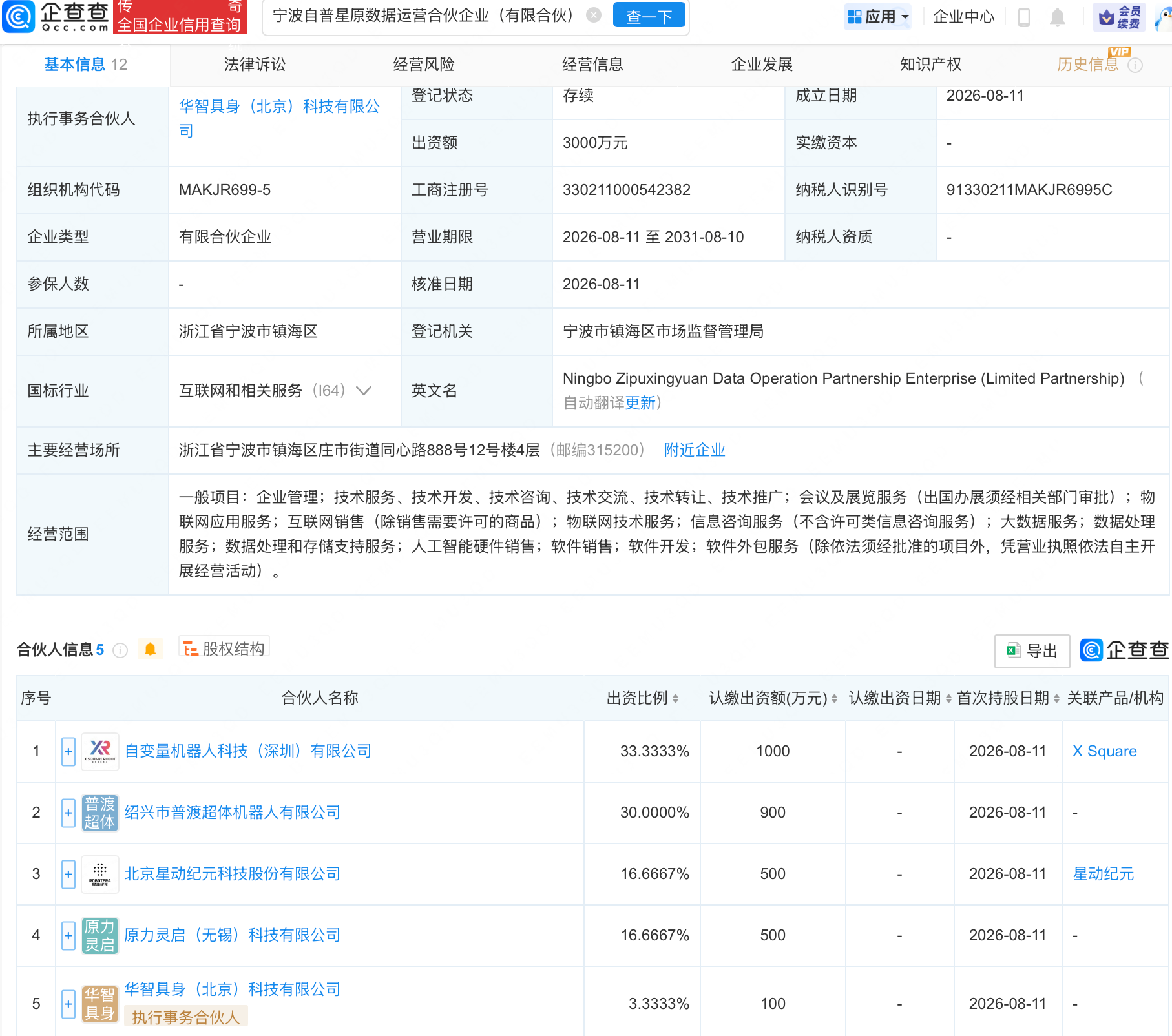The height and width of the screenshot is (1036, 1172).
Task: Clear the company search field
Action: [594, 16]
